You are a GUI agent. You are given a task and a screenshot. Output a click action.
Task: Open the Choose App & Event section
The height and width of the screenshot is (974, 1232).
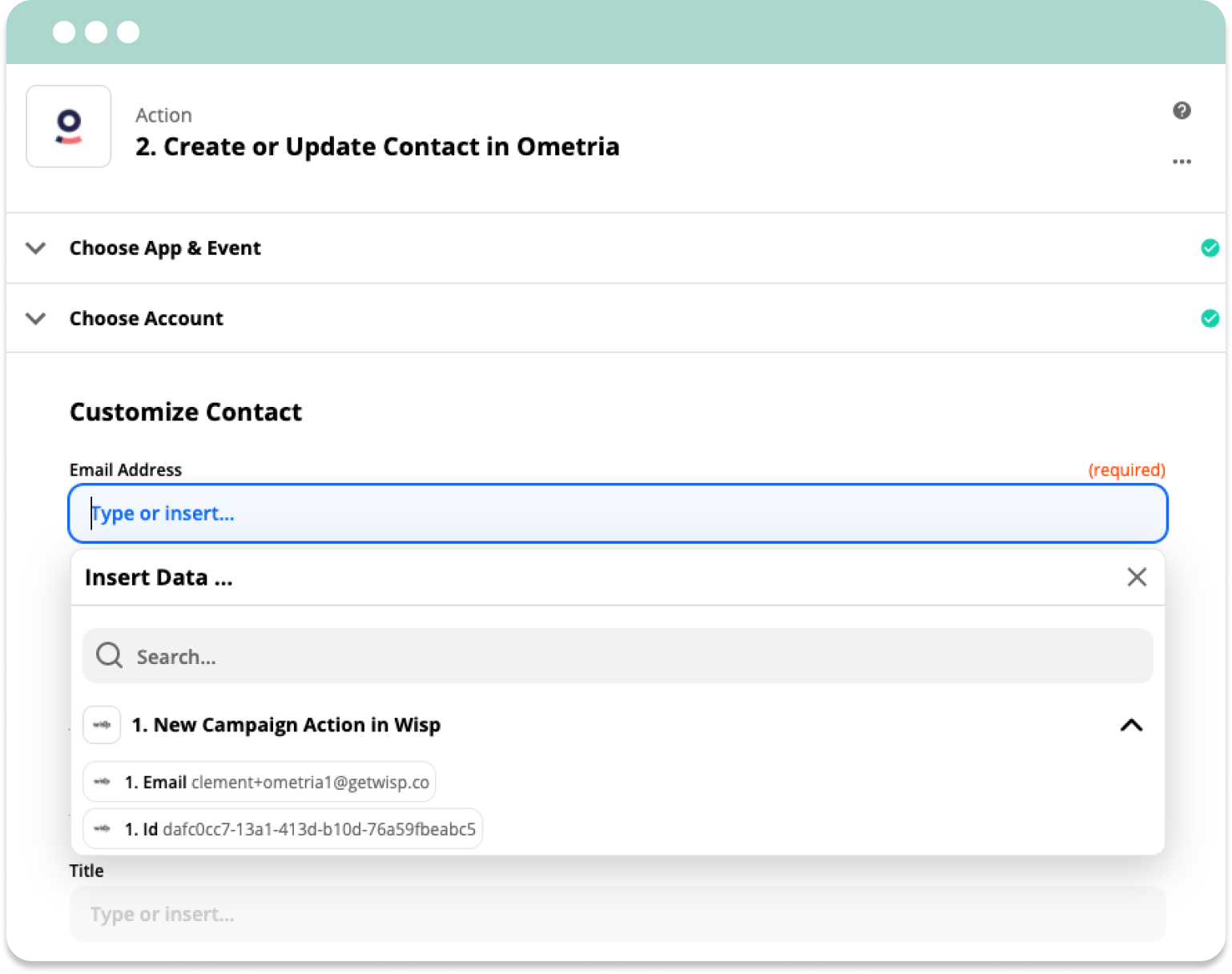point(616,248)
